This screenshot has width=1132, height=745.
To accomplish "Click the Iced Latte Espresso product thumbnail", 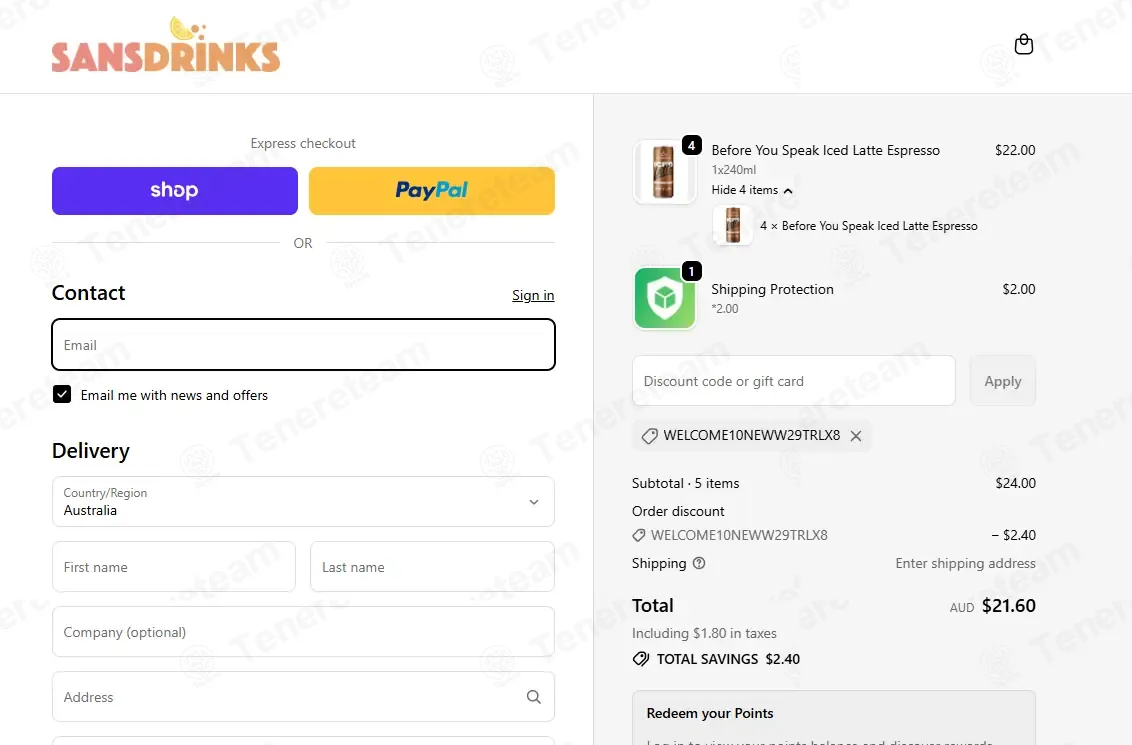I will (x=663, y=172).
